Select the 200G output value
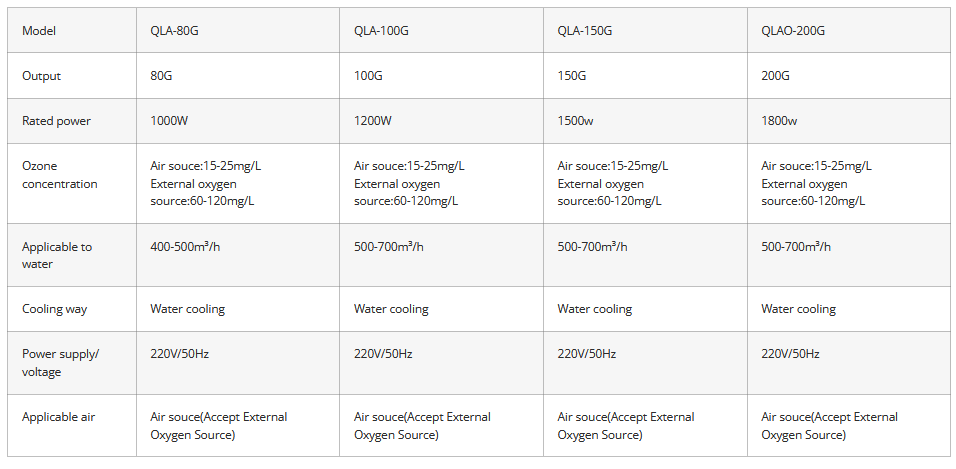The width and height of the screenshot is (956, 469). point(775,76)
